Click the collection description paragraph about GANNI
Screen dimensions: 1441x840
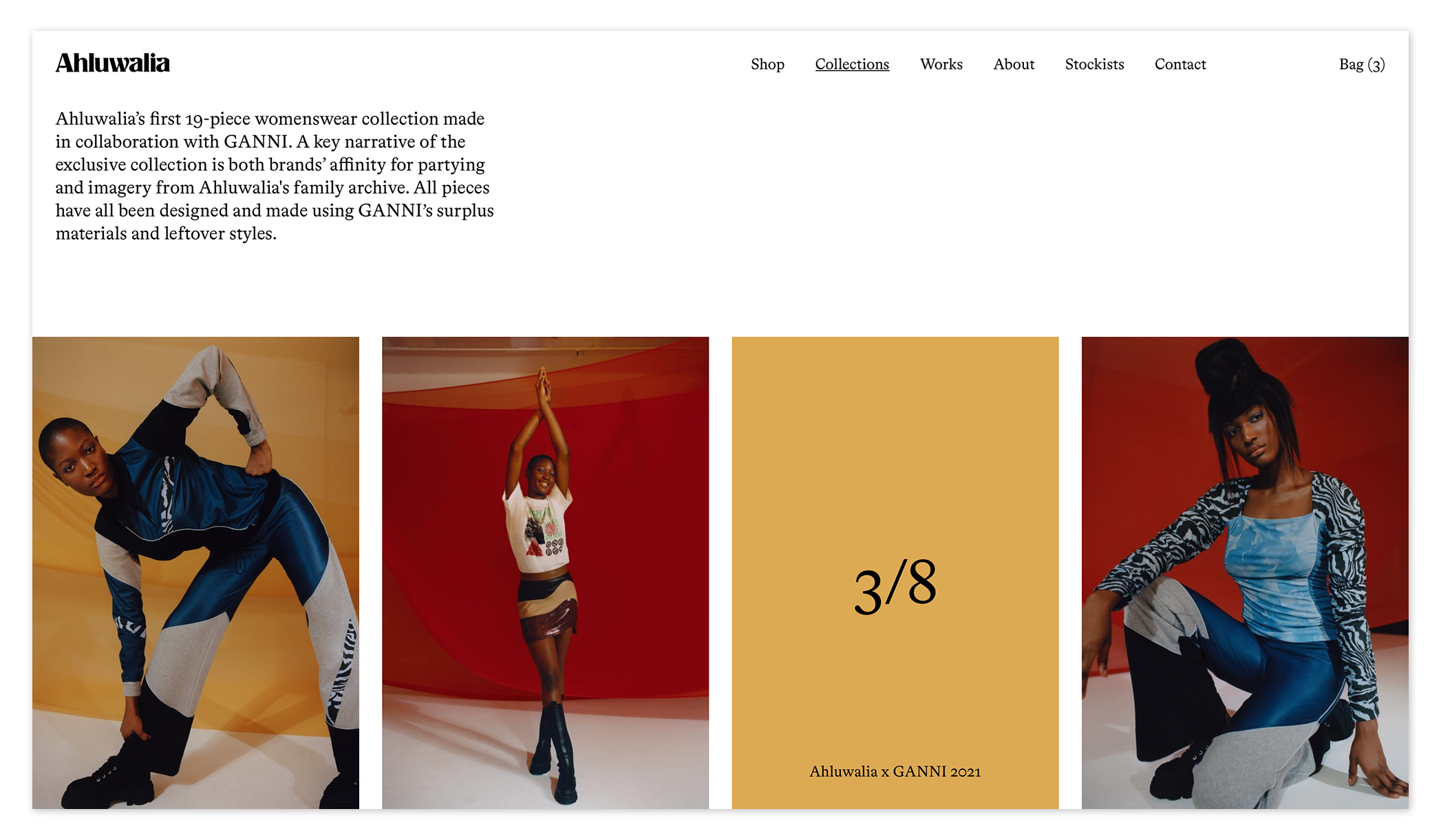[x=275, y=176]
